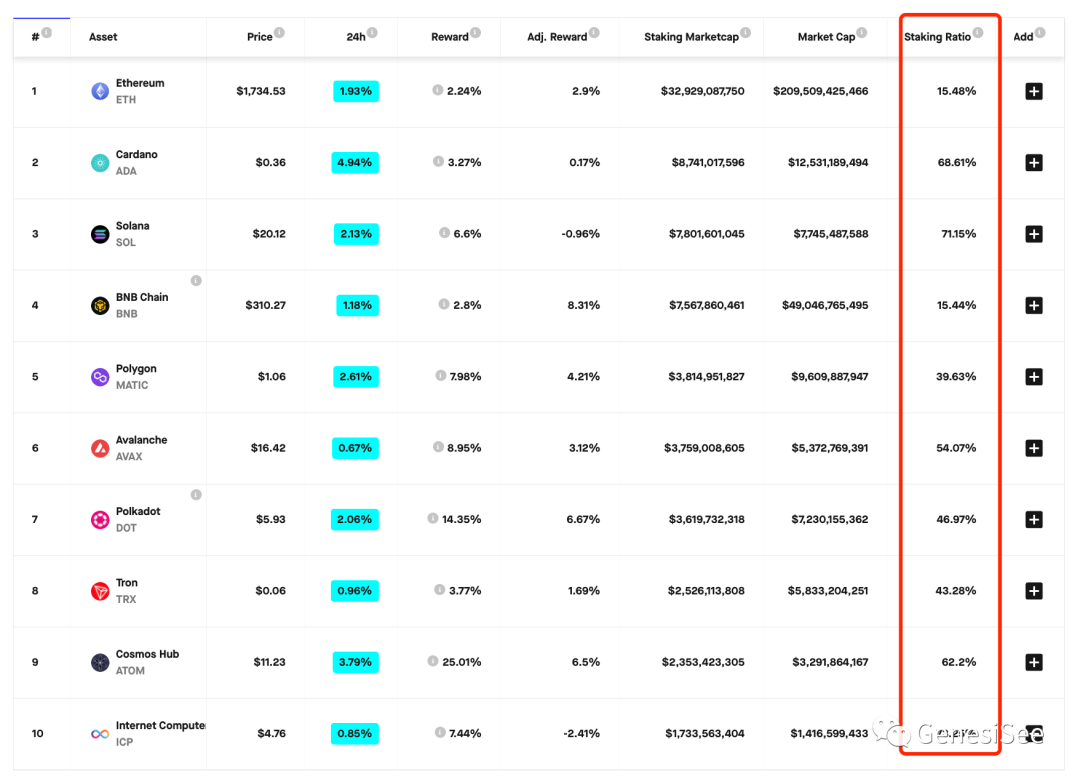Select BNB market cap $49,046,765,495 value
1080x779 pixels.
pyautogui.click(x=824, y=305)
